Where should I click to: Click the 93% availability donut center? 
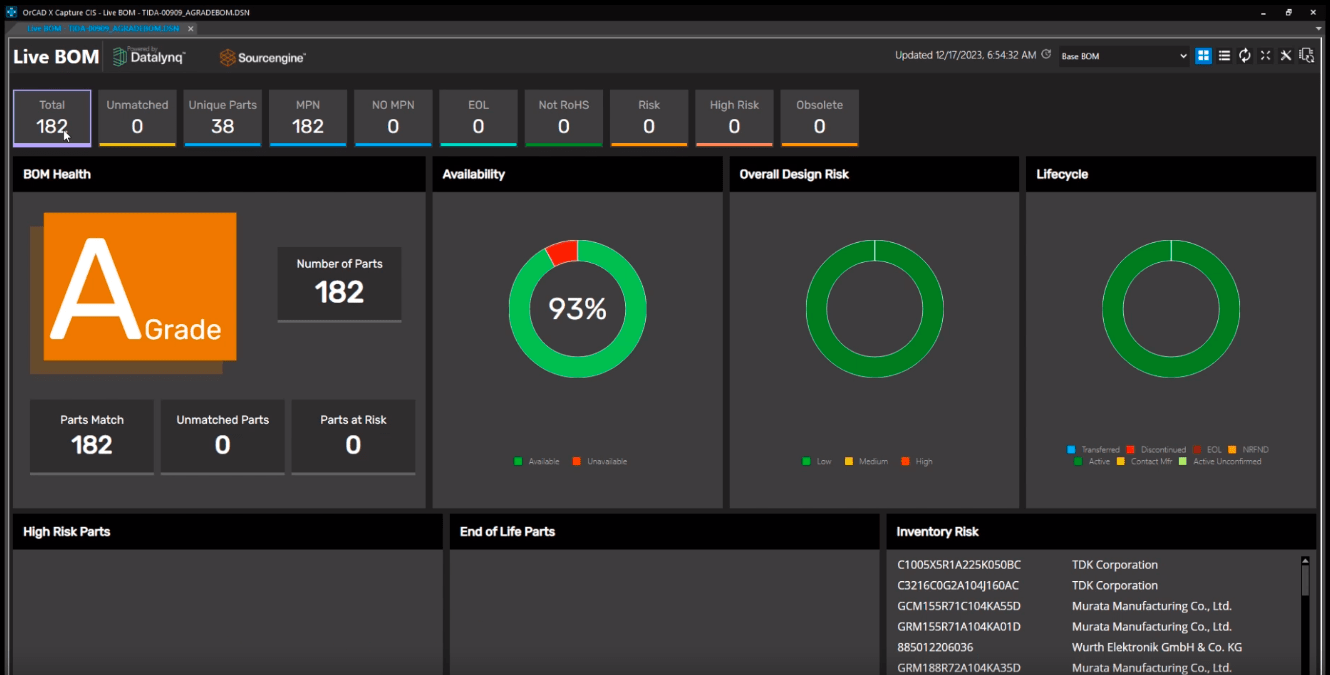[x=578, y=309]
